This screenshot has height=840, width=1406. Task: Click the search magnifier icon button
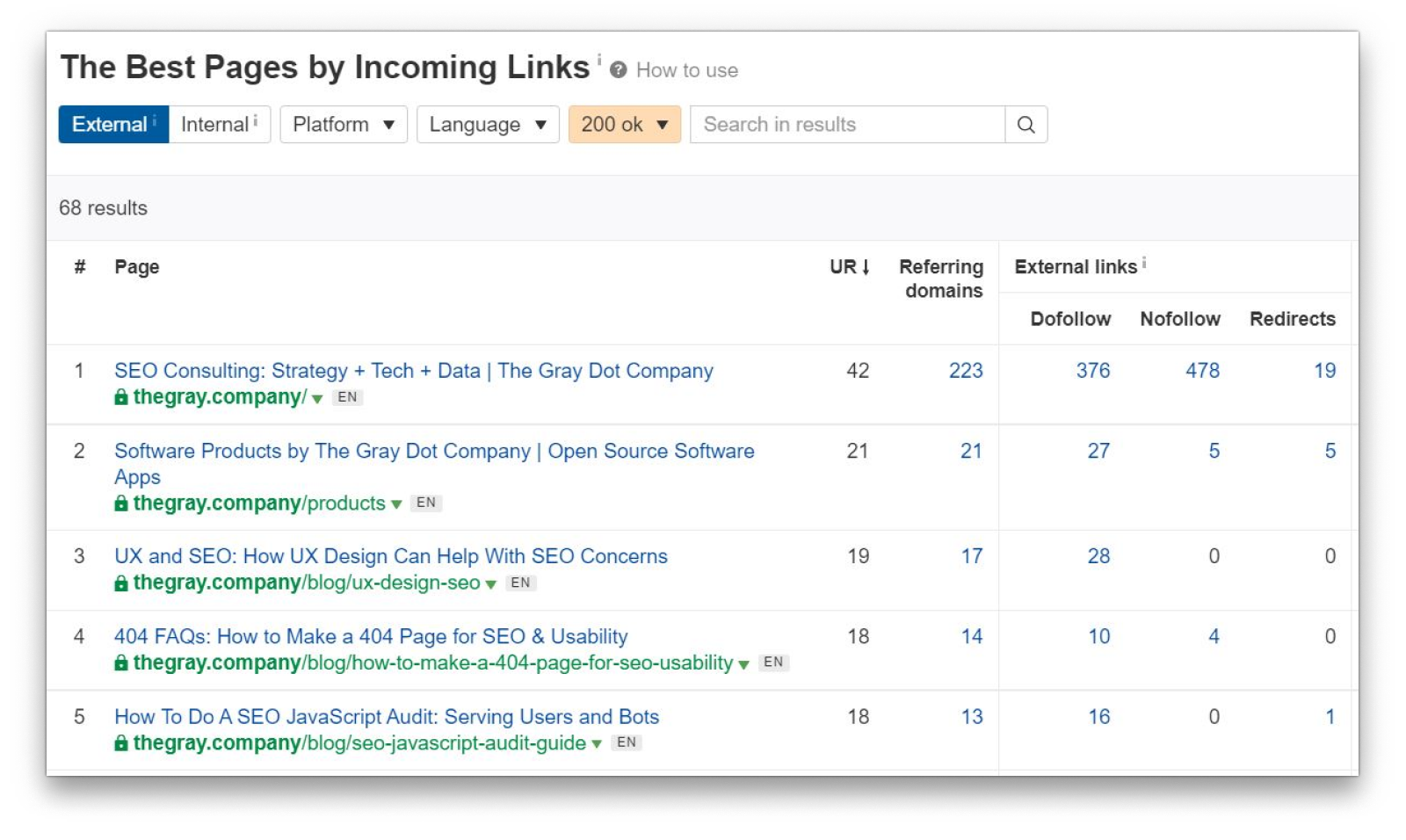(1026, 125)
